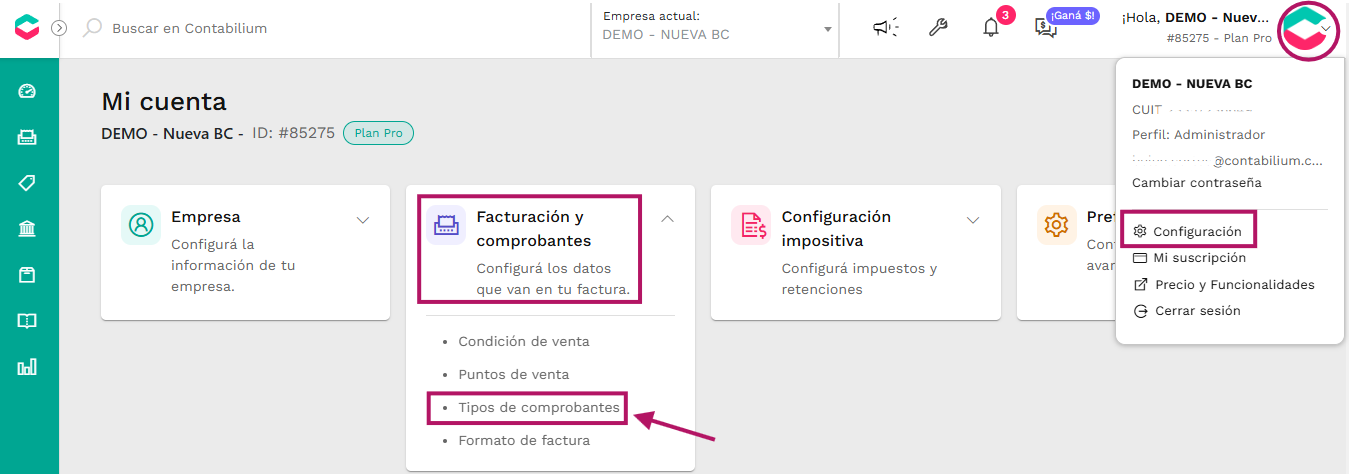The height and width of the screenshot is (474, 1349).
Task: Open the wrench tools icon
Action: [938, 28]
